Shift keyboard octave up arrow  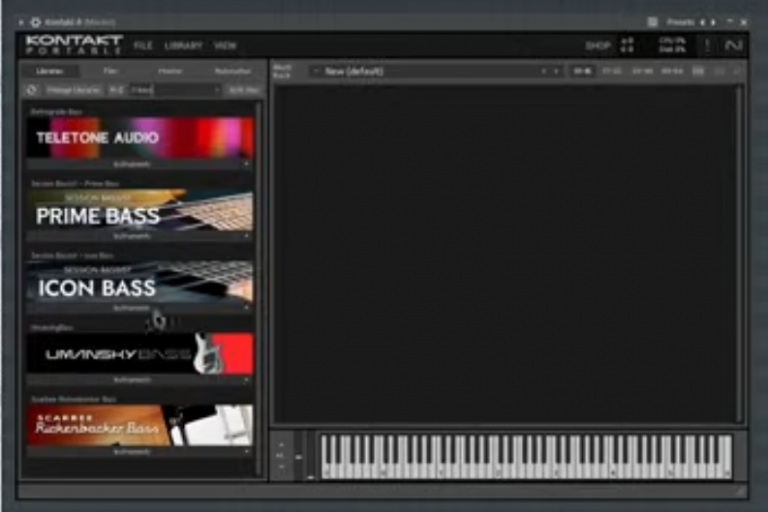click(281, 445)
